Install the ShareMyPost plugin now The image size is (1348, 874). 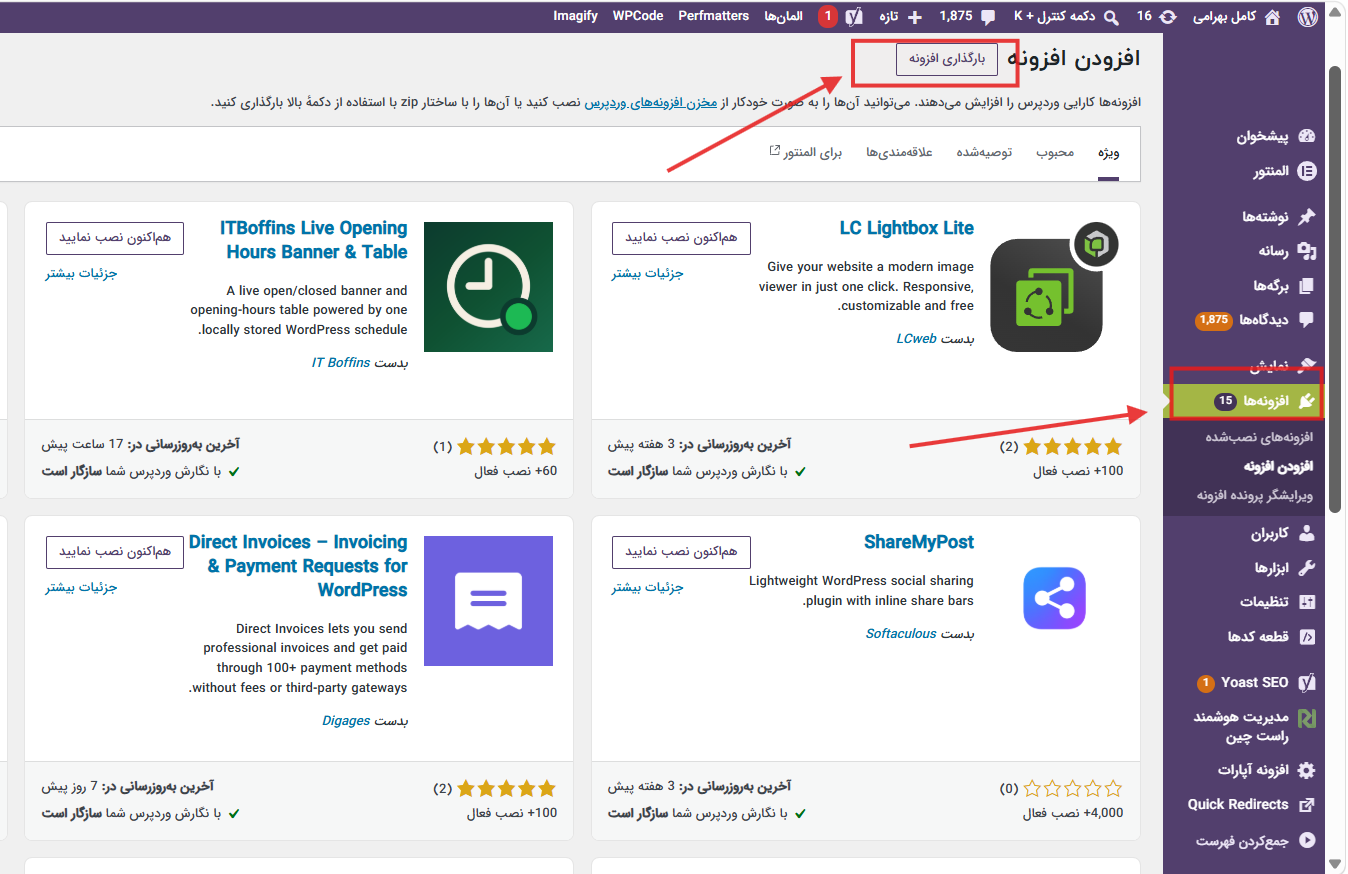click(x=681, y=552)
